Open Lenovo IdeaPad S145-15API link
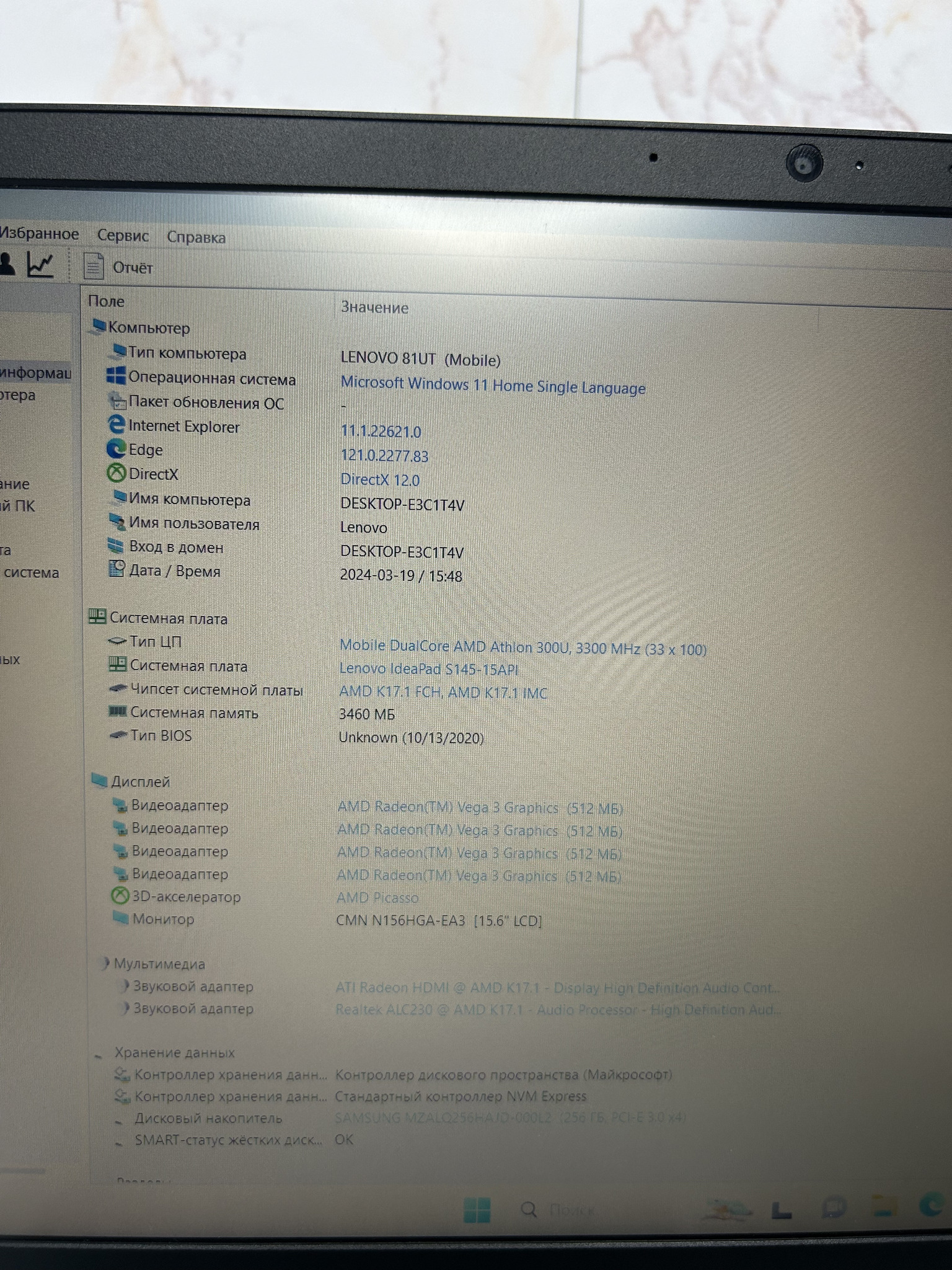 click(429, 669)
